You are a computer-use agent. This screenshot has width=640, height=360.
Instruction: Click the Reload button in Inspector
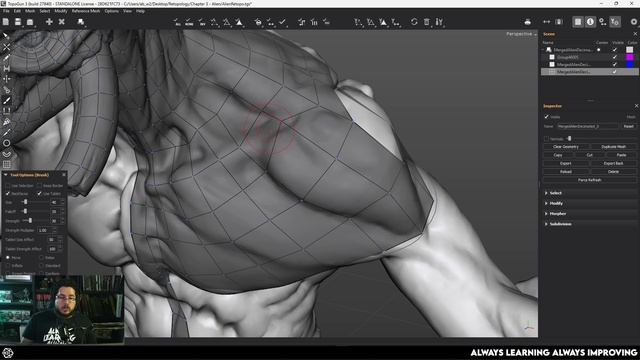(x=566, y=172)
